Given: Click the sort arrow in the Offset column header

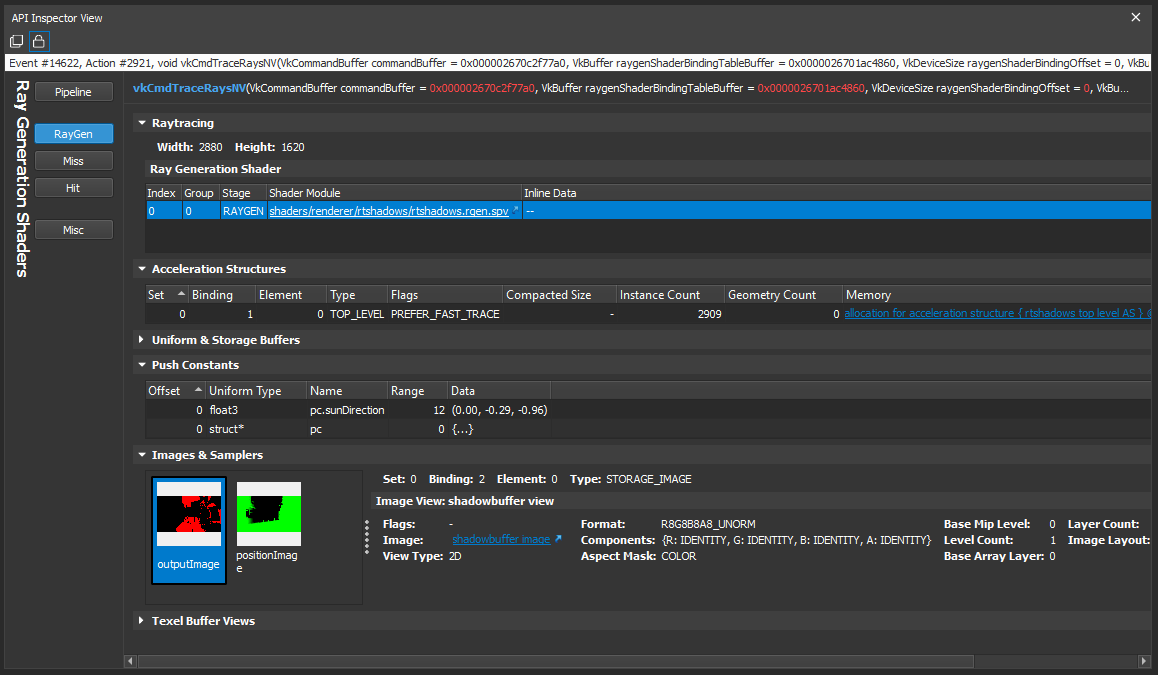Looking at the screenshot, I should point(198,390).
